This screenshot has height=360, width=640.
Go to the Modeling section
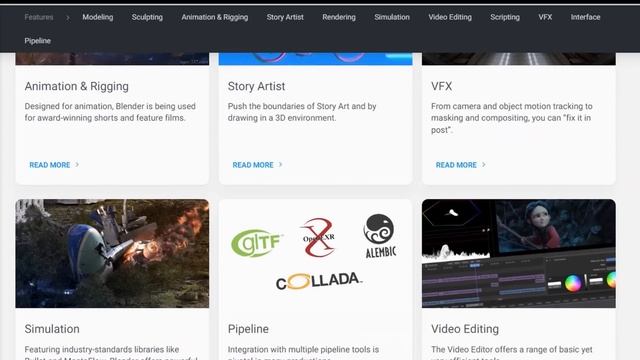click(x=98, y=17)
